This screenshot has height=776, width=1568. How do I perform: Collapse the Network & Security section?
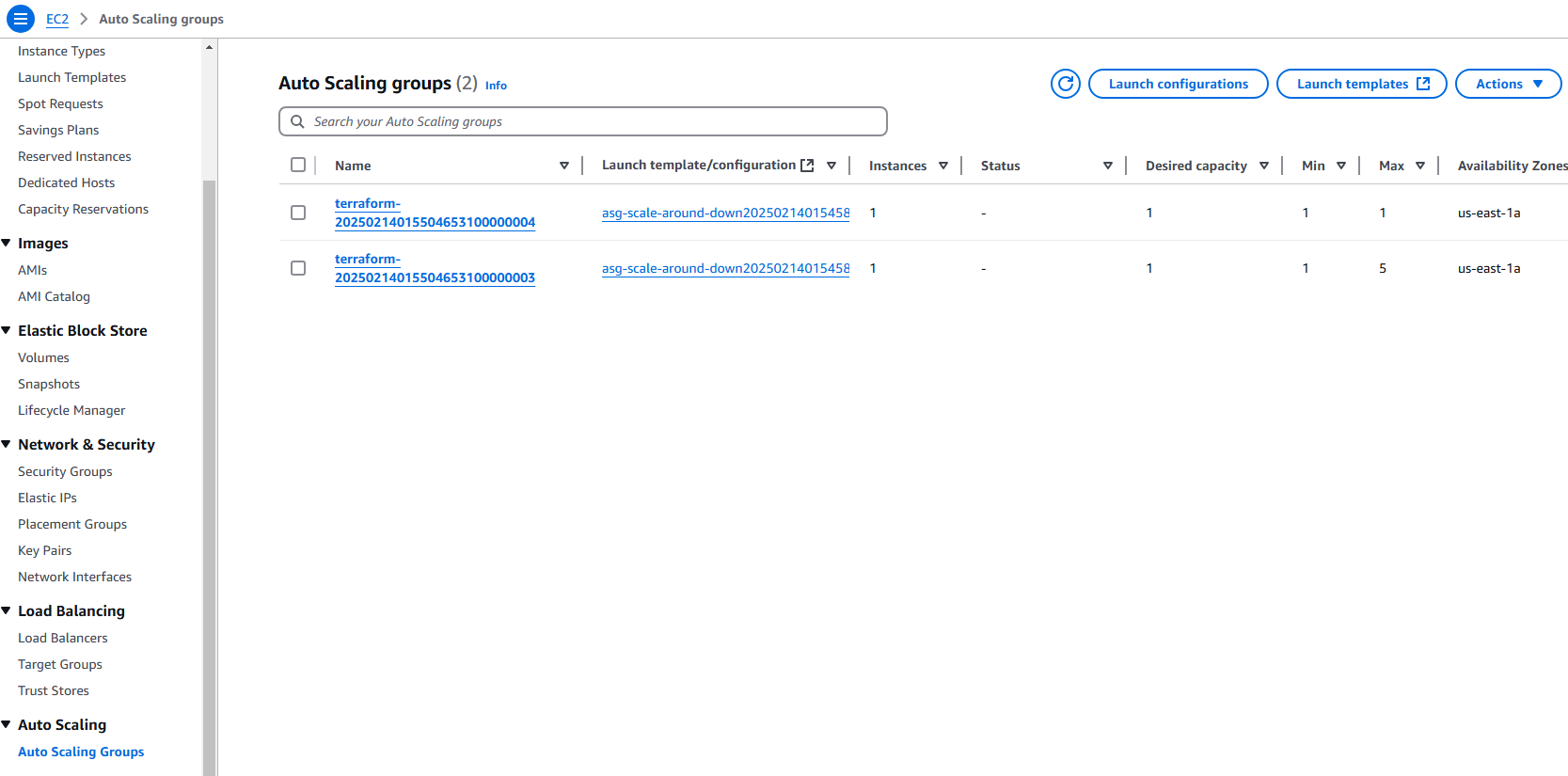coord(7,444)
